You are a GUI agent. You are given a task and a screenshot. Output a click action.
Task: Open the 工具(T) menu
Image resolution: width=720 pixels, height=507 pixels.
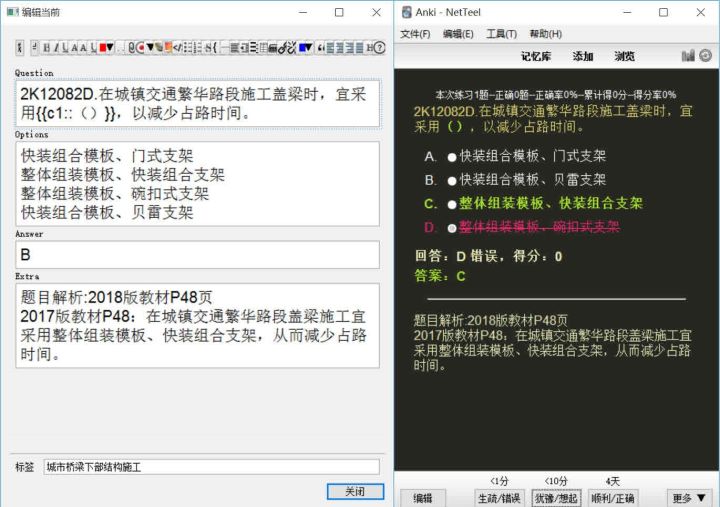click(x=501, y=34)
